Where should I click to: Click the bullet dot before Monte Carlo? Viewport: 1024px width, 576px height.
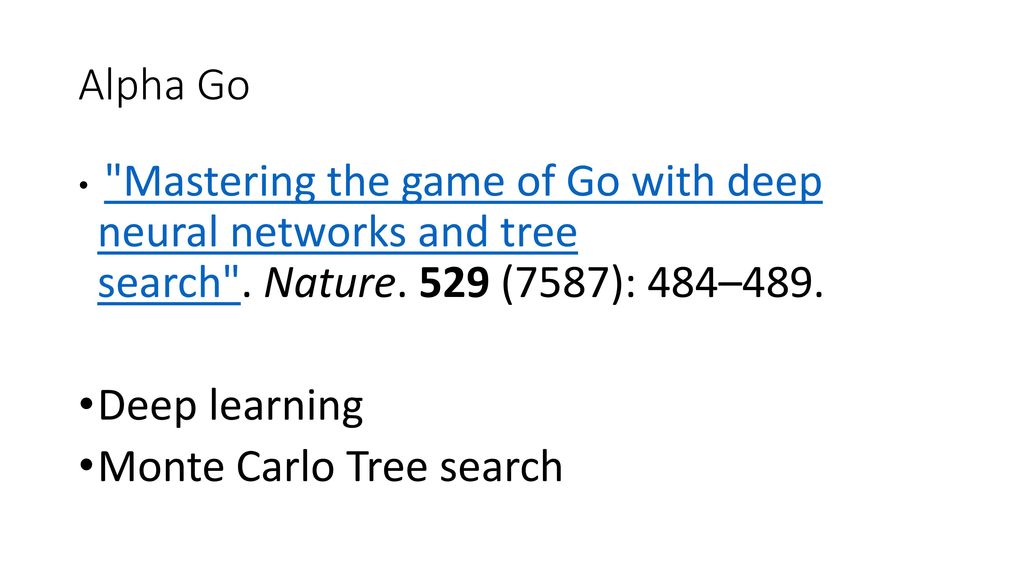(86, 466)
